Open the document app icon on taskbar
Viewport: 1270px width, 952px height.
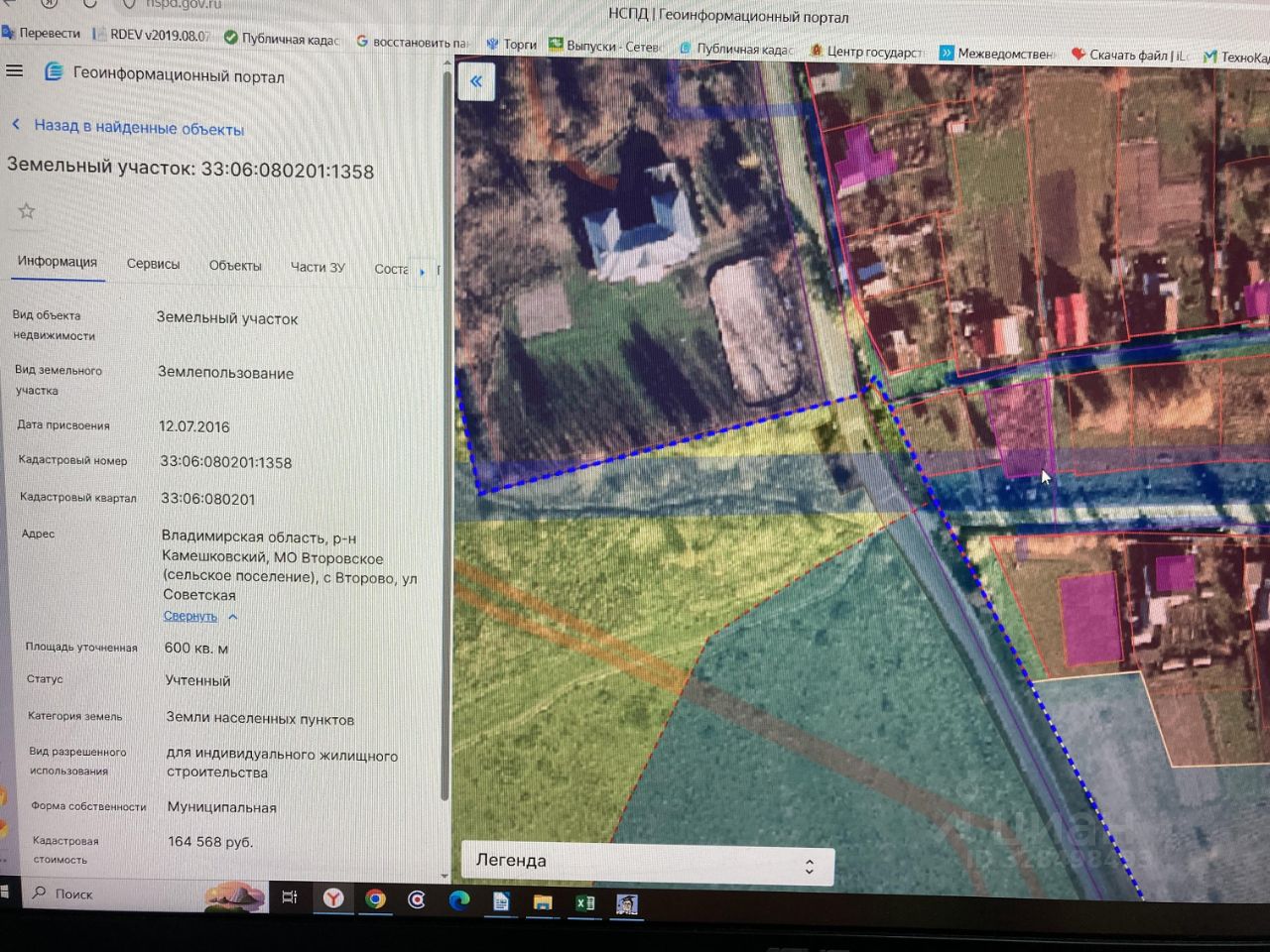(501, 901)
